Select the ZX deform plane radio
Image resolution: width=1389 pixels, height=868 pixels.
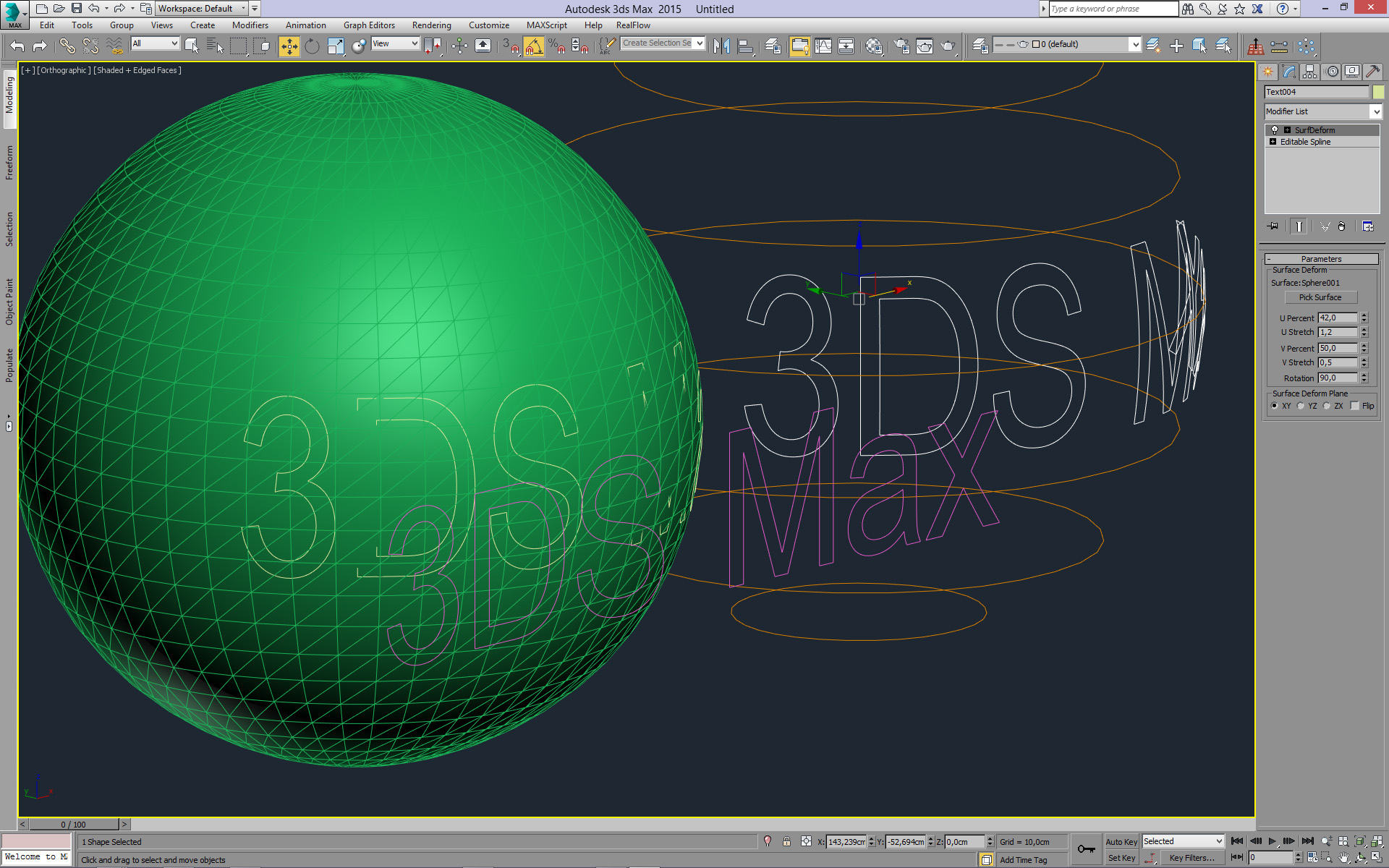pyautogui.click(x=1327, y=406)
